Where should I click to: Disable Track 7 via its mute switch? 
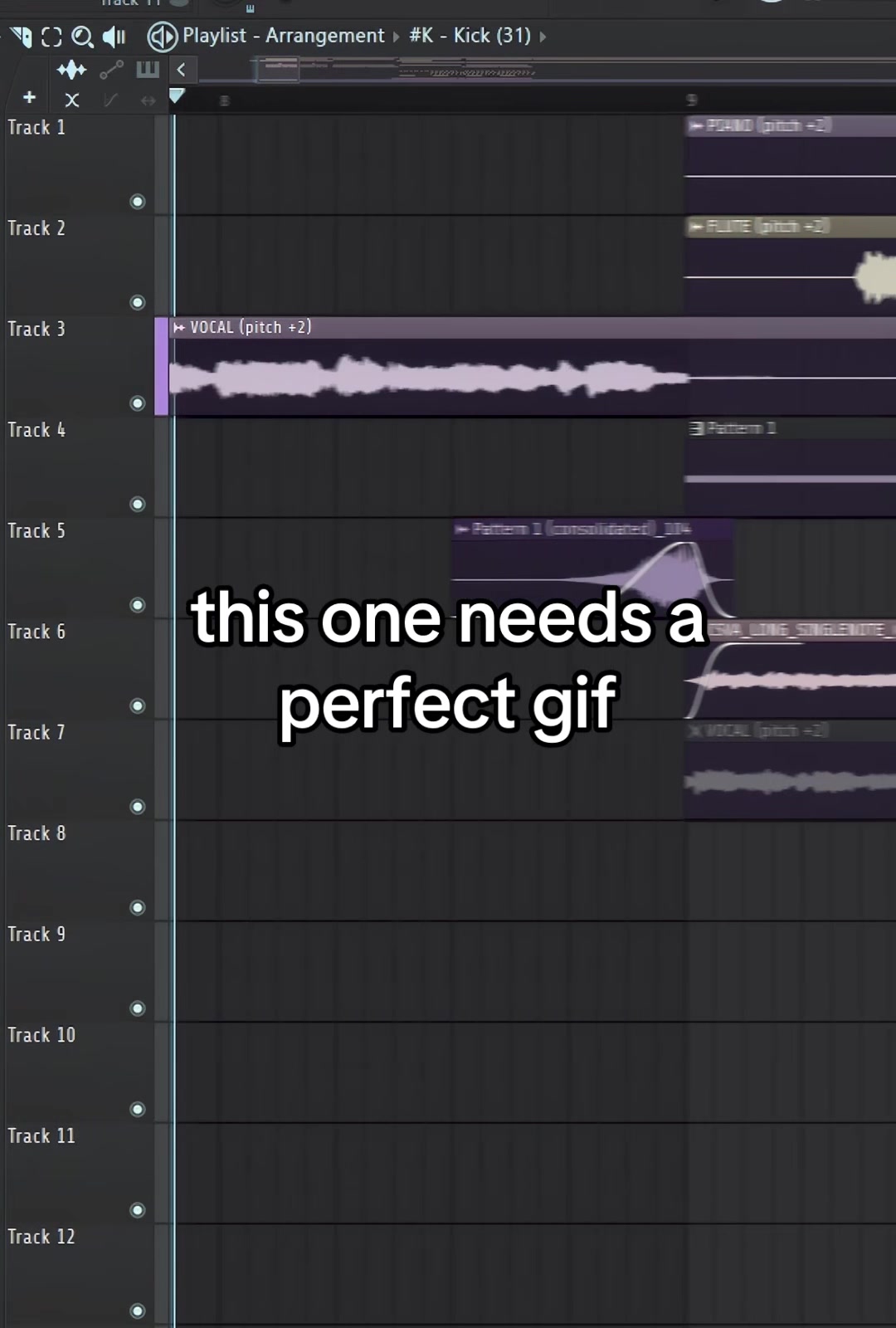[x=138, y=807]
